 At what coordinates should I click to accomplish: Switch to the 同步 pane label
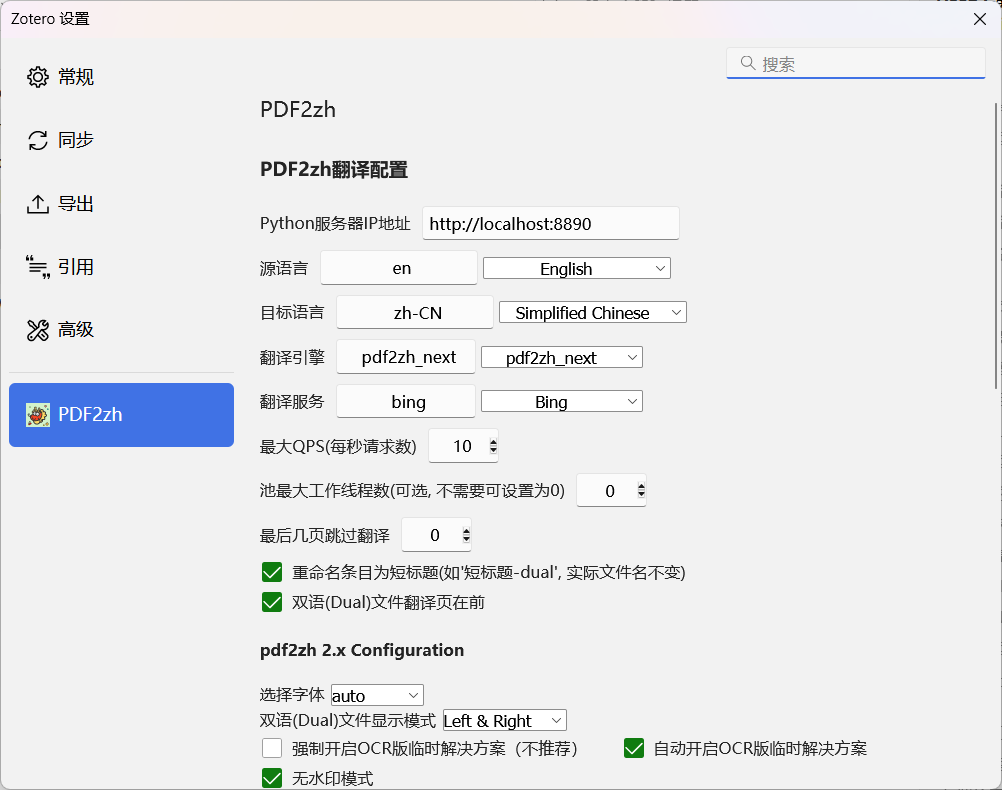coord(76,140)
